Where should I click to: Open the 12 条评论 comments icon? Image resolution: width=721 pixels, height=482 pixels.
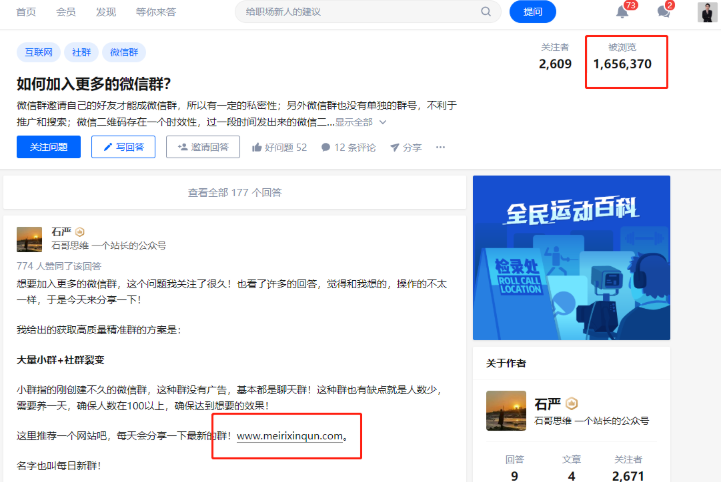pos(326,147)
